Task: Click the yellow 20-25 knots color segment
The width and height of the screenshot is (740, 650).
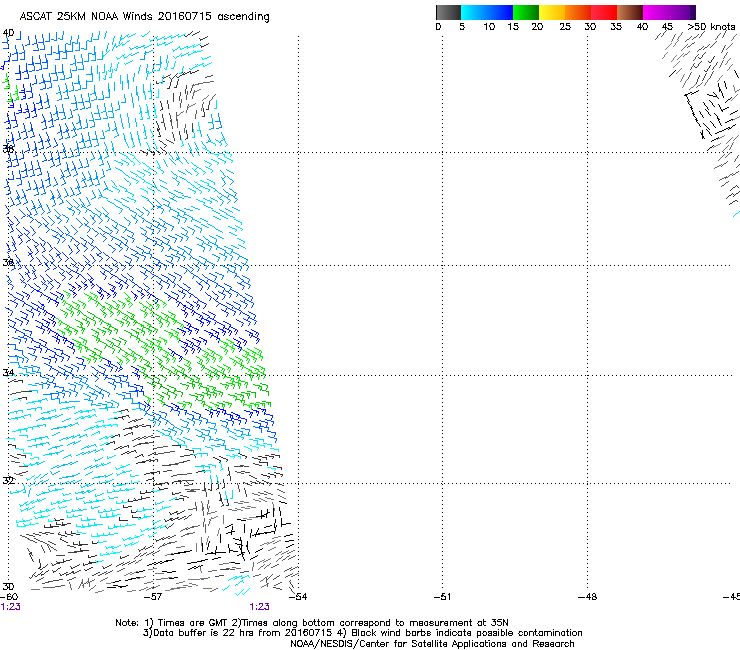Action: tap(552, 12)
